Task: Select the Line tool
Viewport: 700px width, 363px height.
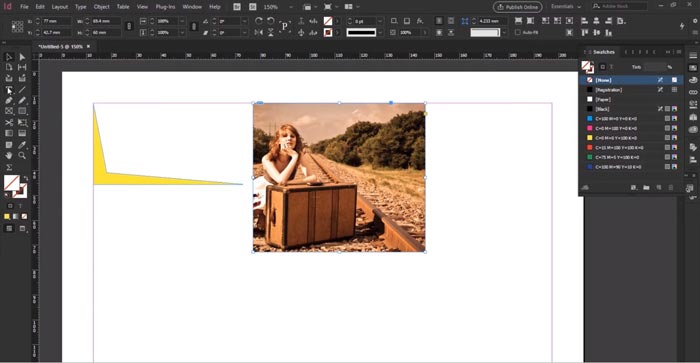Action: (x=22, y=90)
